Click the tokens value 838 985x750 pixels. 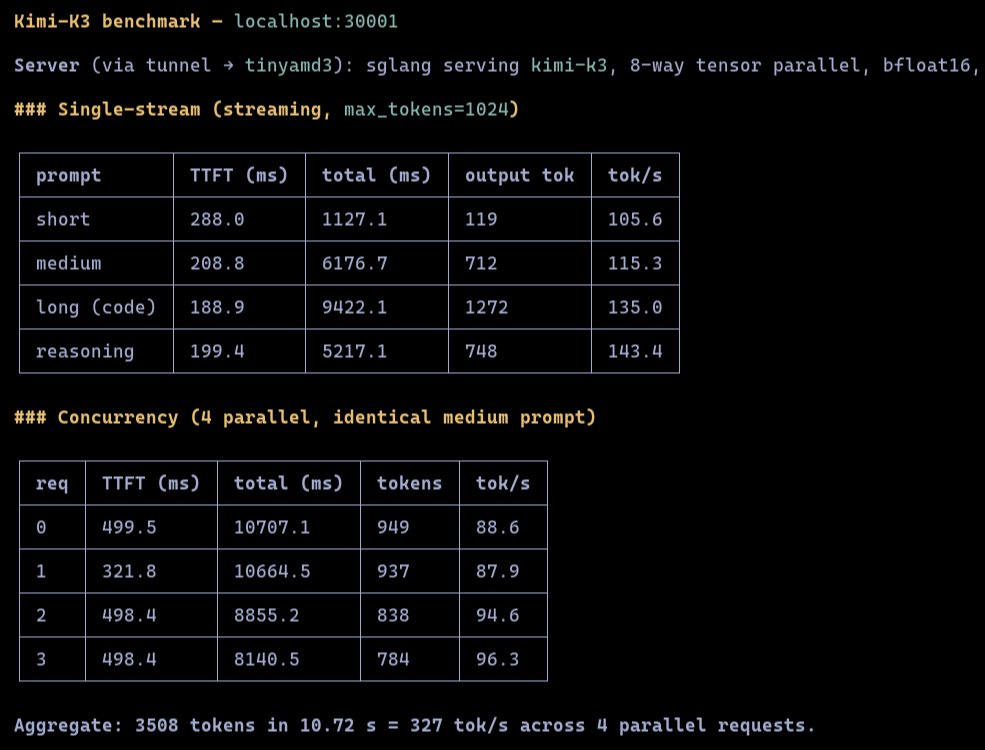(393, 615)
